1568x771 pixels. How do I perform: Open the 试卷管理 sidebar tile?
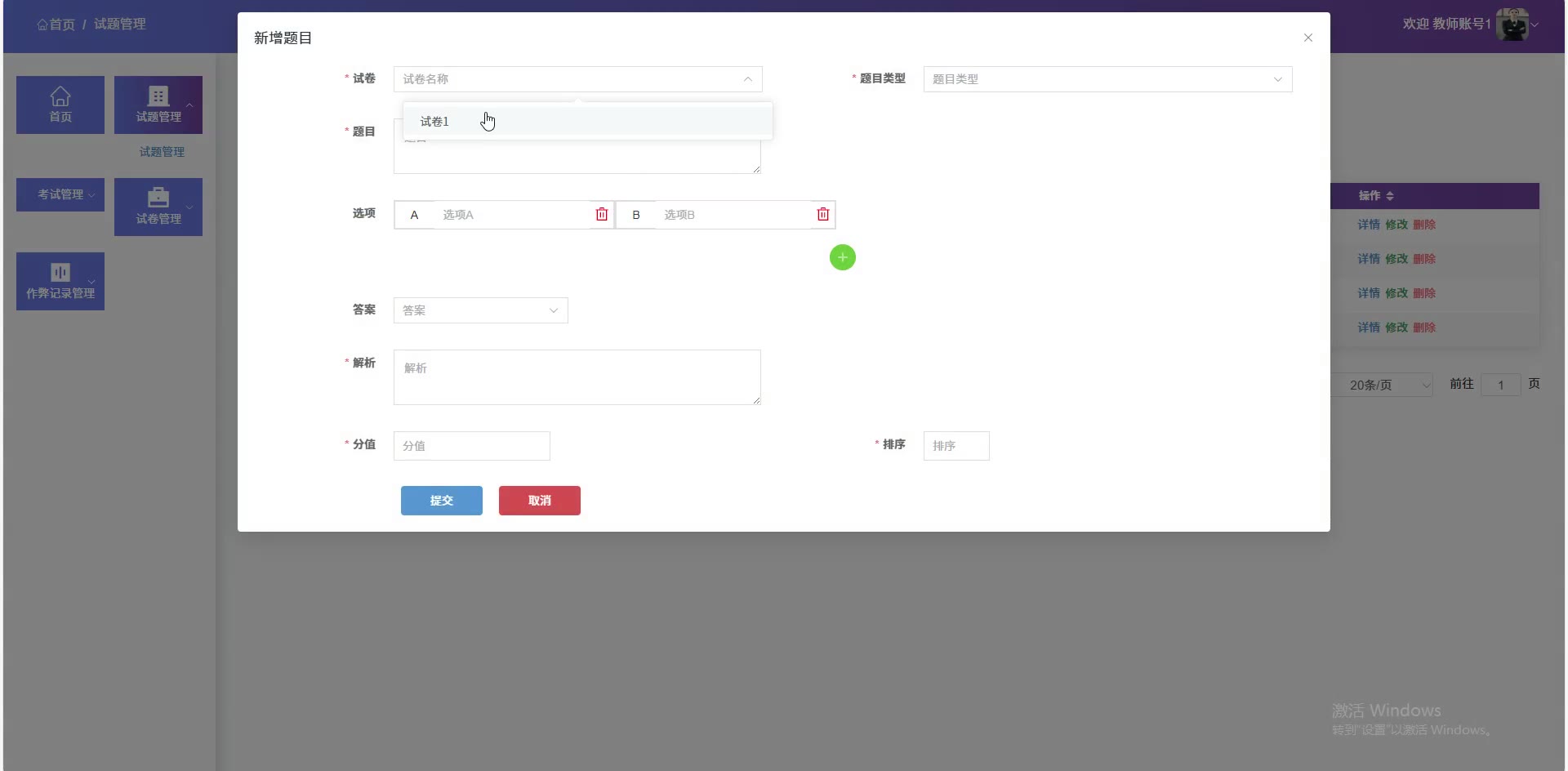(158, 207)
